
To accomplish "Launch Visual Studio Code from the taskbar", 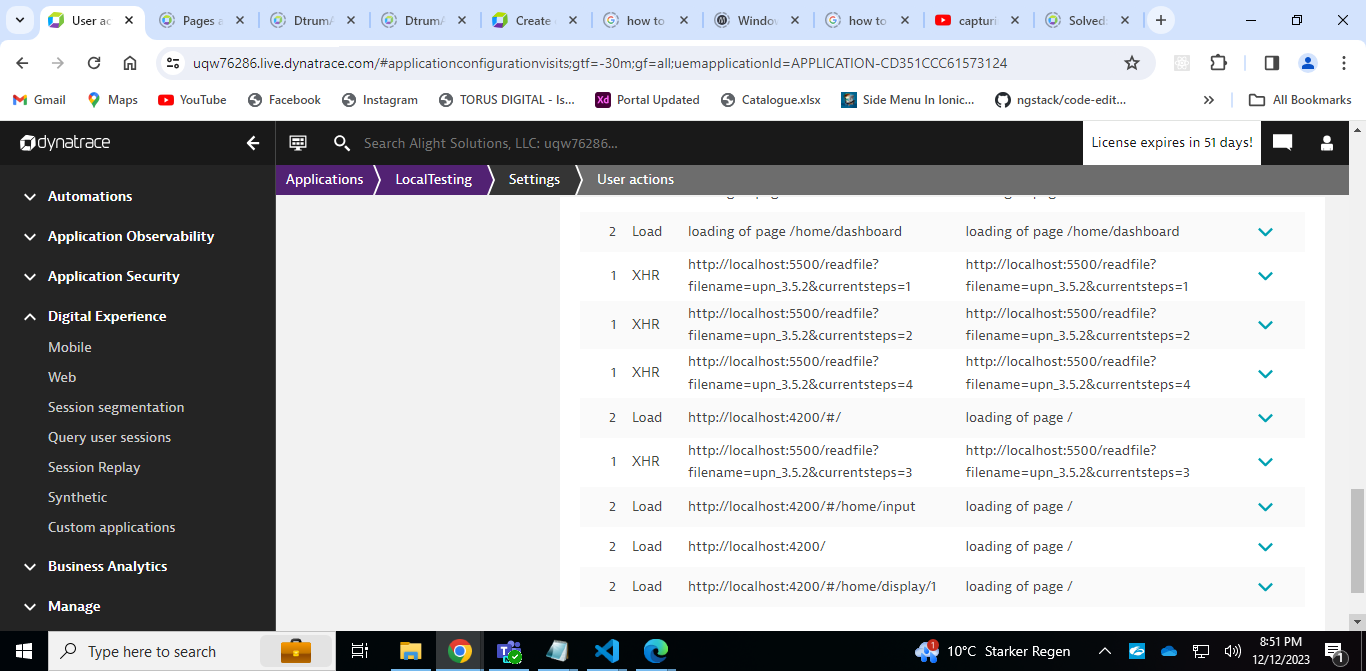I will [607, 651].
